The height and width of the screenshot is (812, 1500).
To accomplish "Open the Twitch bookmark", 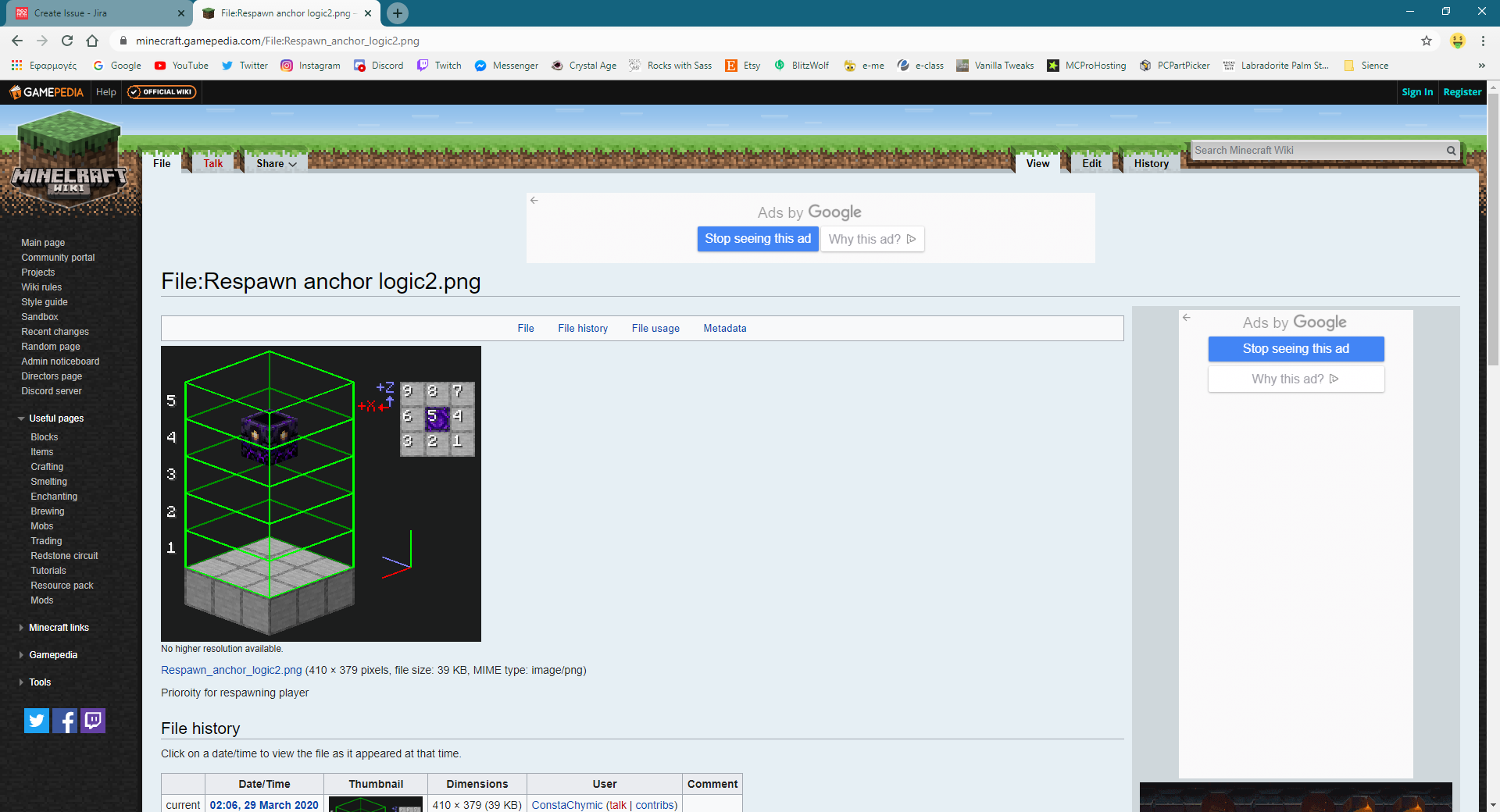I will coord(439,66).
